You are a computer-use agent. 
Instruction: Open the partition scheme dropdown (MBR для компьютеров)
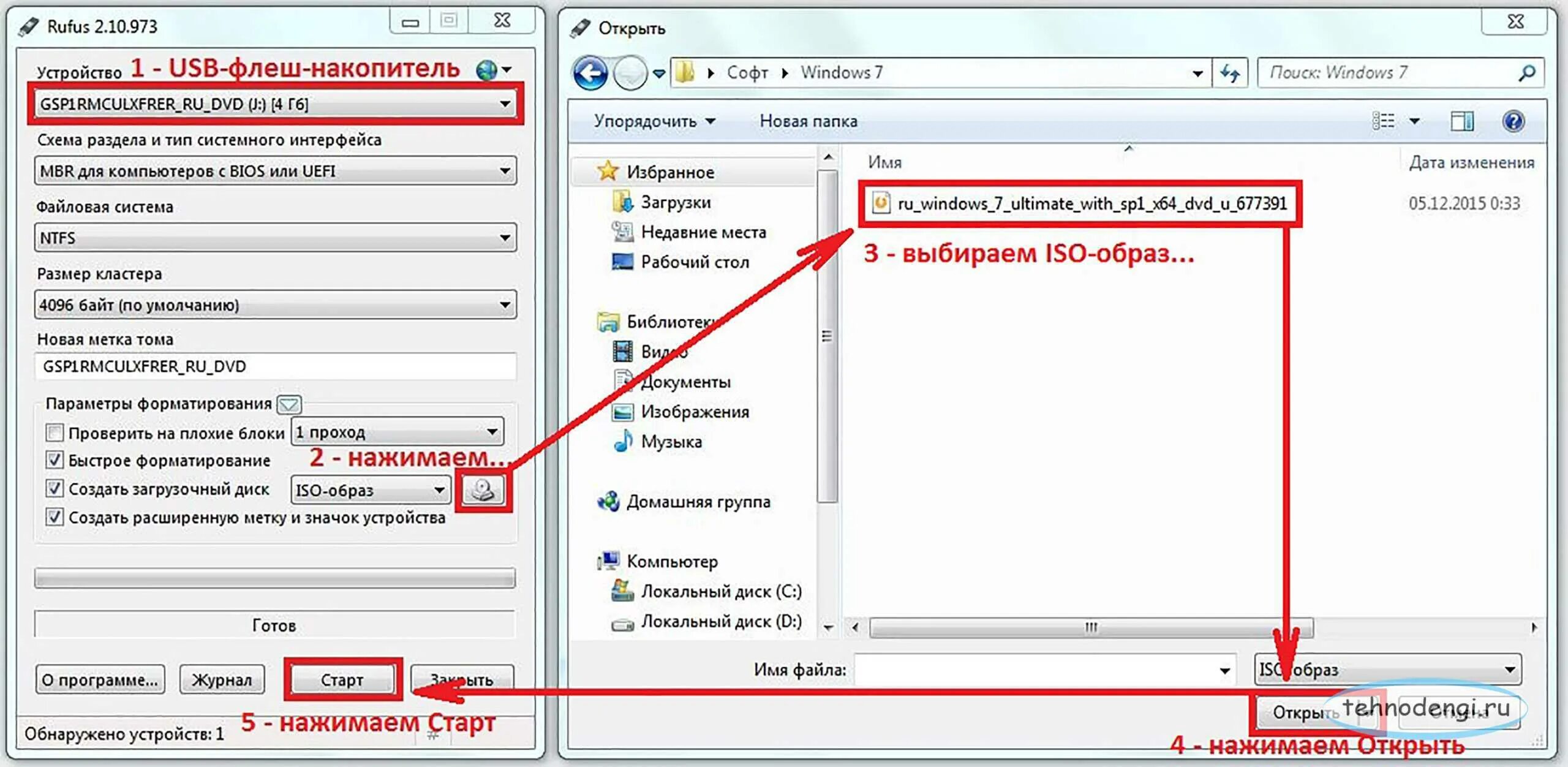point(275,171)
